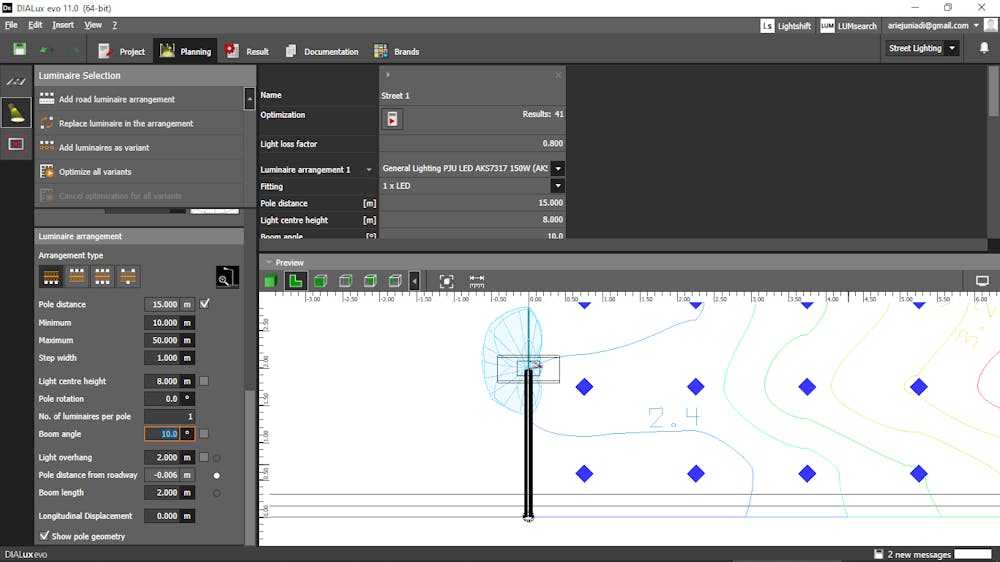Open notifications bell icon
This screenshot has height=562, width=1000.
click(983, 48)
